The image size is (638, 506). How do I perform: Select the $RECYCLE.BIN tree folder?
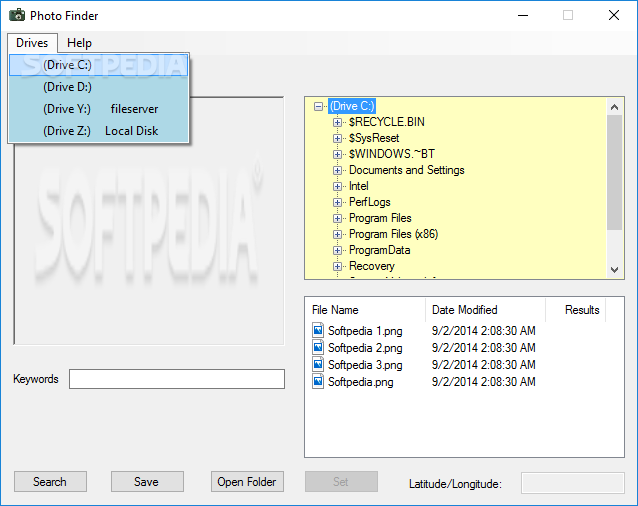click(x=387, y=122)
